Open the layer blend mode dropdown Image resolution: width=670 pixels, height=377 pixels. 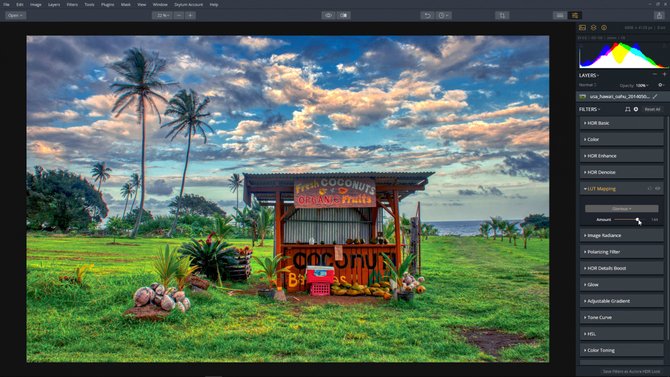588,85
